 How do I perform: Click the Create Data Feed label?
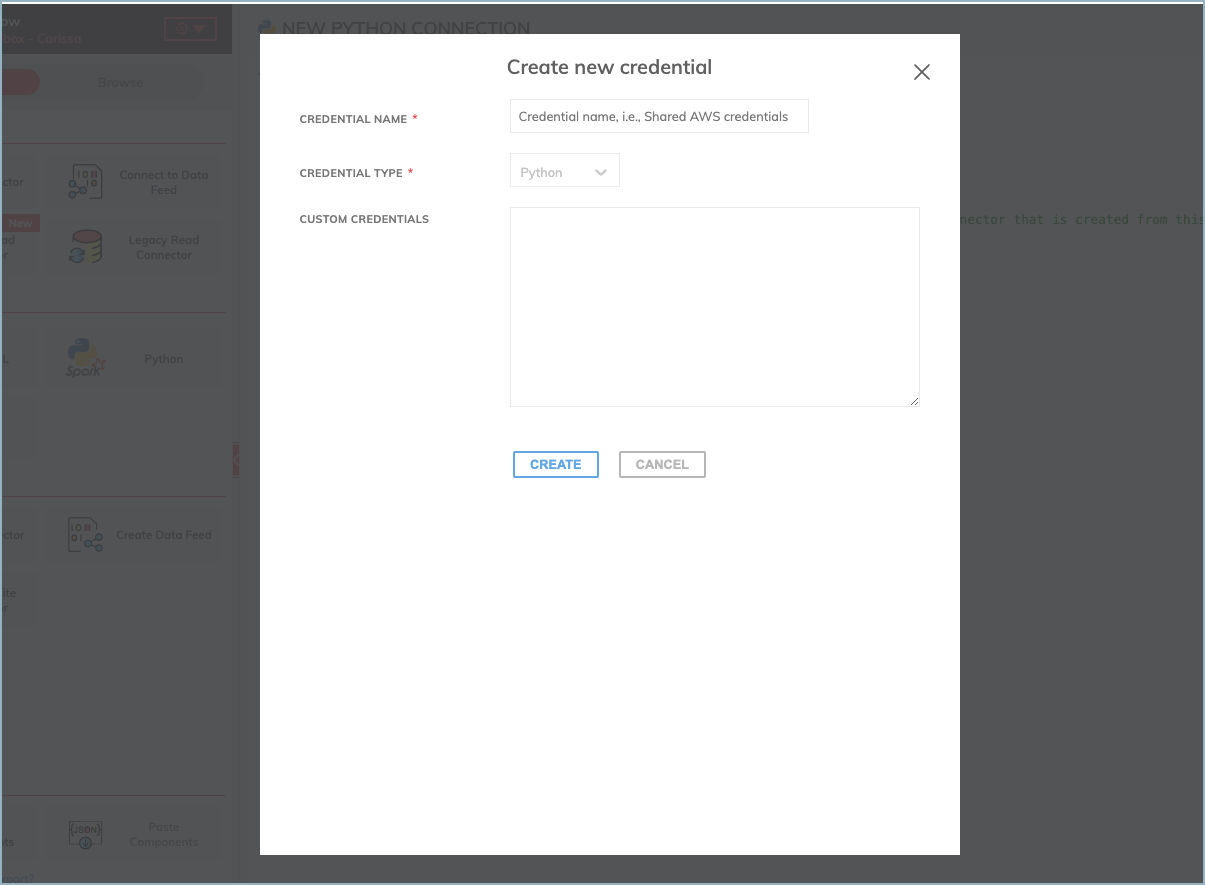164,535
